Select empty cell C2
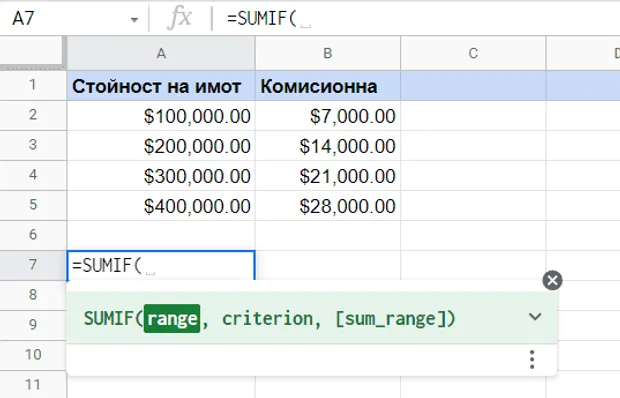Viewport: 620px width, 398px height. coord(473,115)
